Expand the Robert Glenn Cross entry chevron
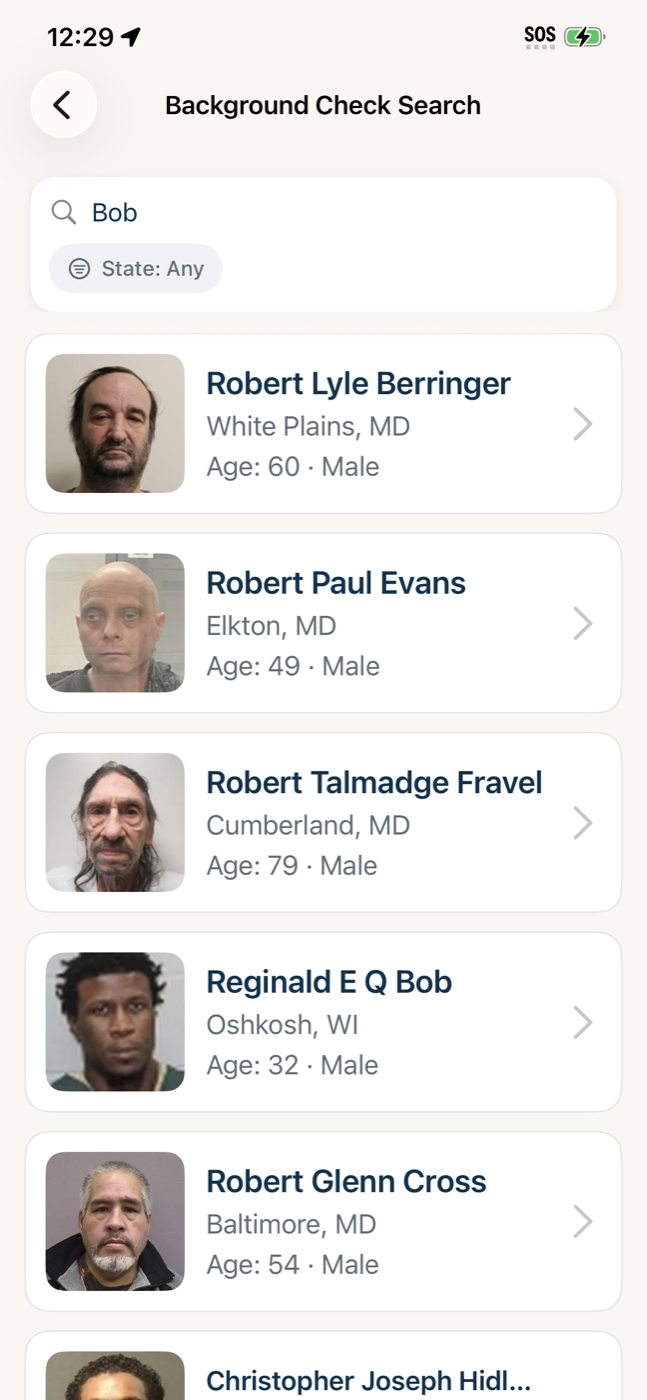This screenshot has width=647, height=1400. click(x=583, y=1222)
